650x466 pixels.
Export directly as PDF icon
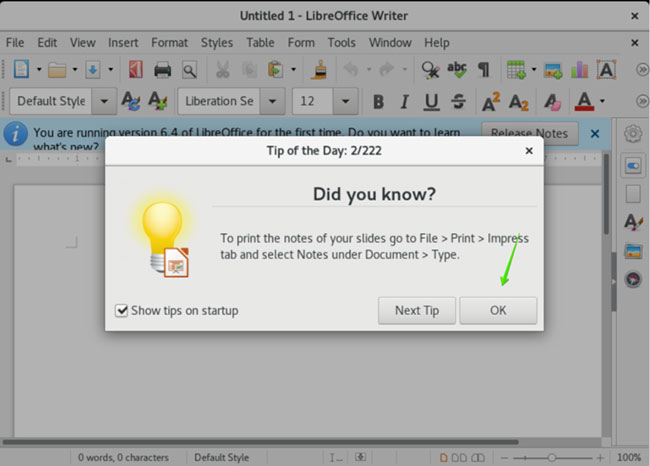pos(136,70)
